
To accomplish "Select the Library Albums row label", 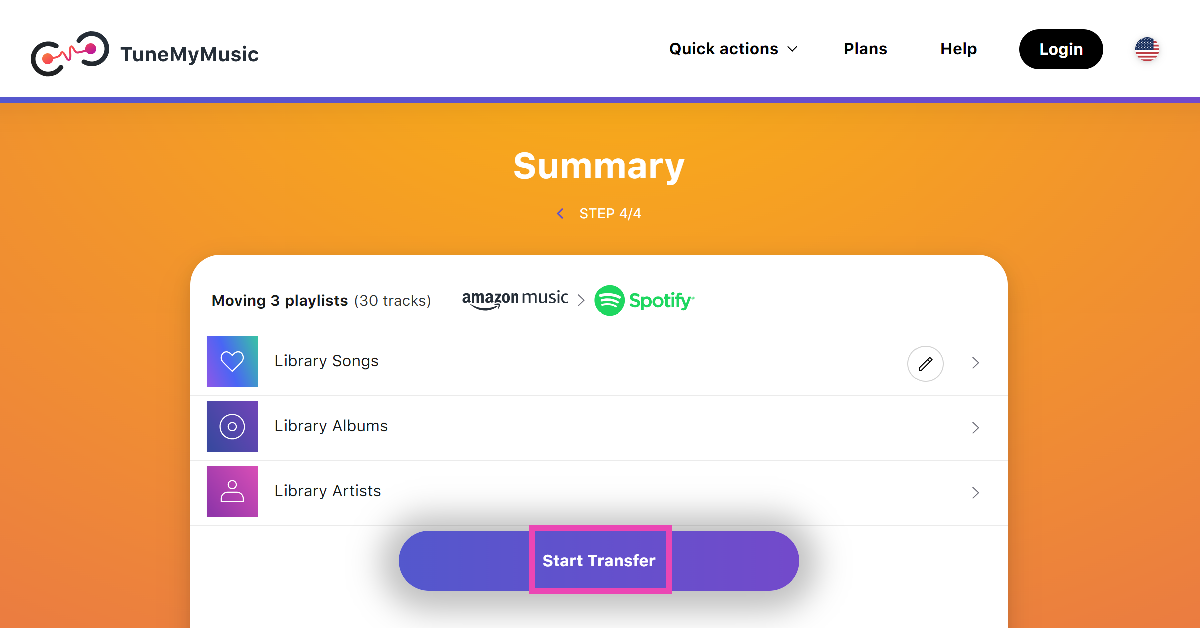I will (331, 426).
